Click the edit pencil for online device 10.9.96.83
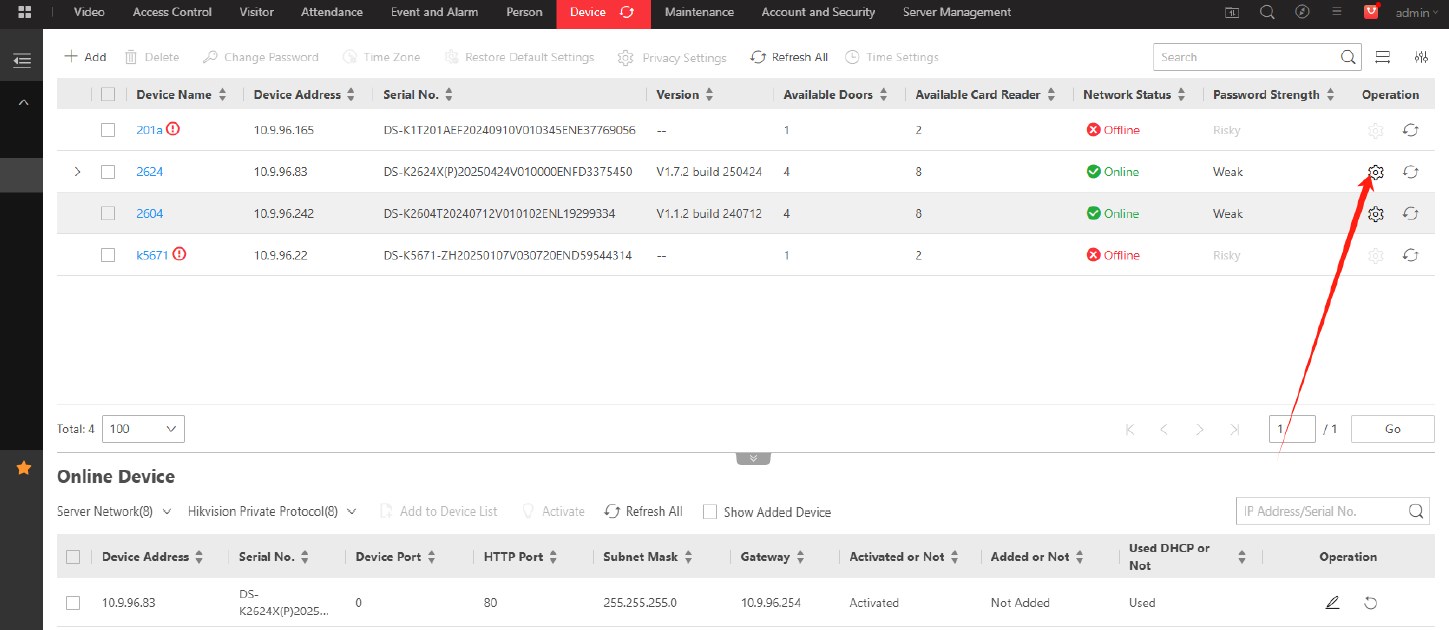Screen dimensions: 1449x630 click(x=1331, y=603)
